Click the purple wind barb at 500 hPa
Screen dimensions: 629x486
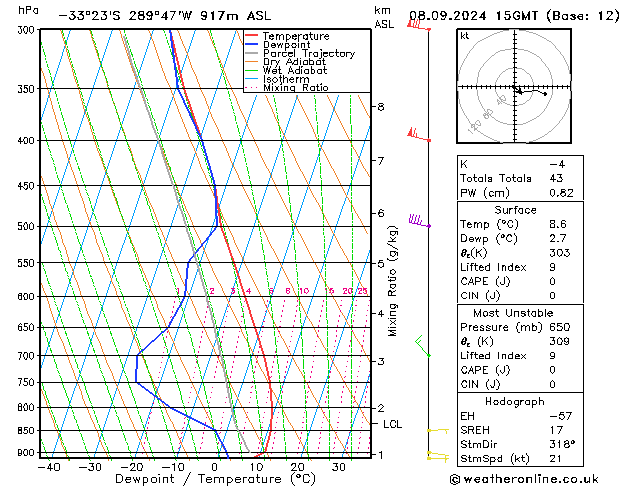pos(420,221)
